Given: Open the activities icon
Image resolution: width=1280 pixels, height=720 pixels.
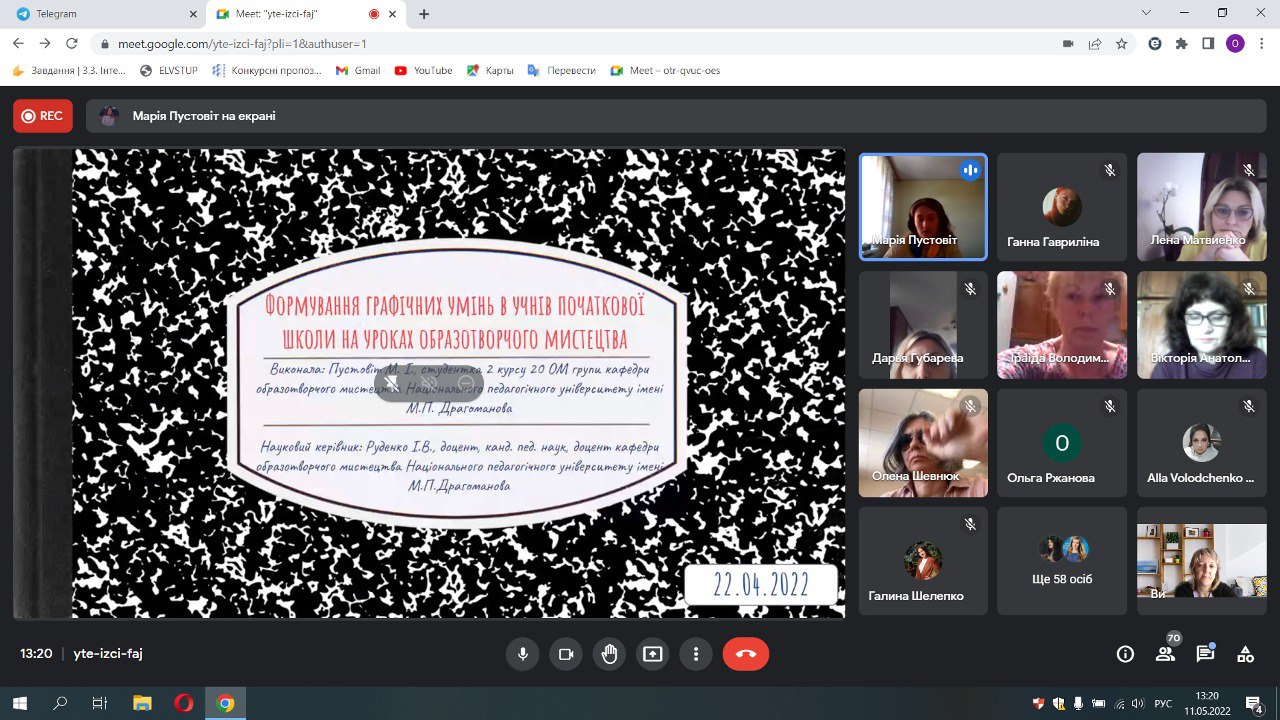Looking at the screenshot, I should [x=1245, y=654].
